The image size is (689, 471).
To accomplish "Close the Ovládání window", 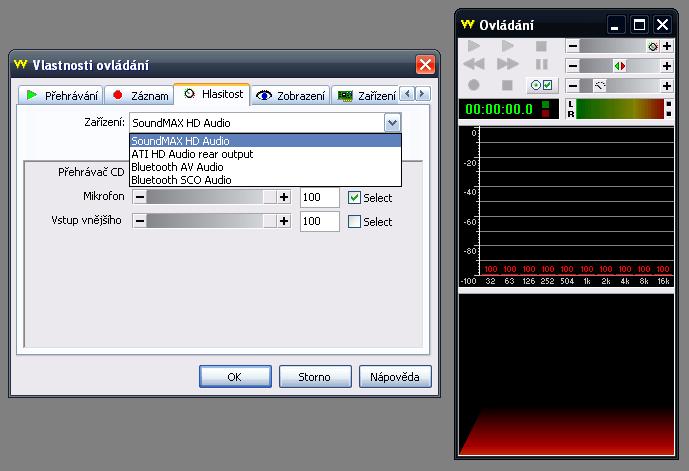I will point(663,25).
